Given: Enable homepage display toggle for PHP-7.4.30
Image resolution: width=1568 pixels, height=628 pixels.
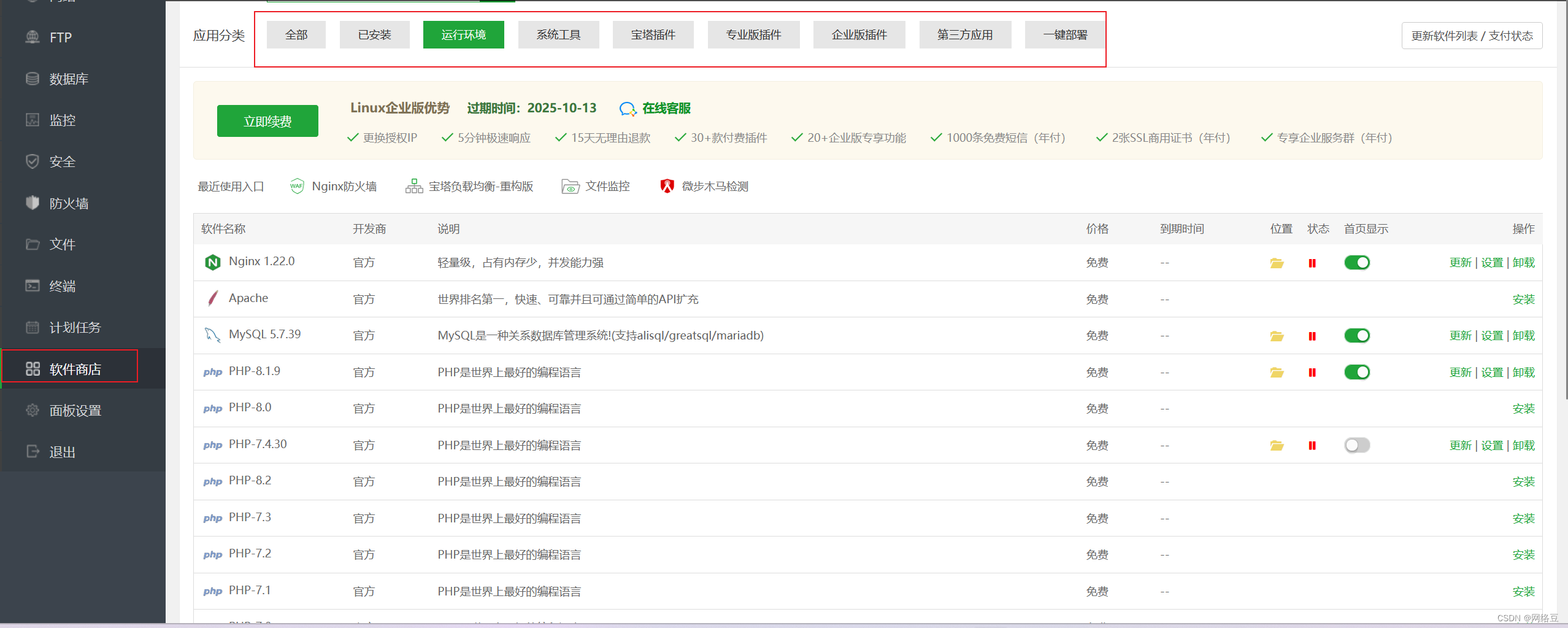Looking at the screenshot, I should click(1356, 445).
